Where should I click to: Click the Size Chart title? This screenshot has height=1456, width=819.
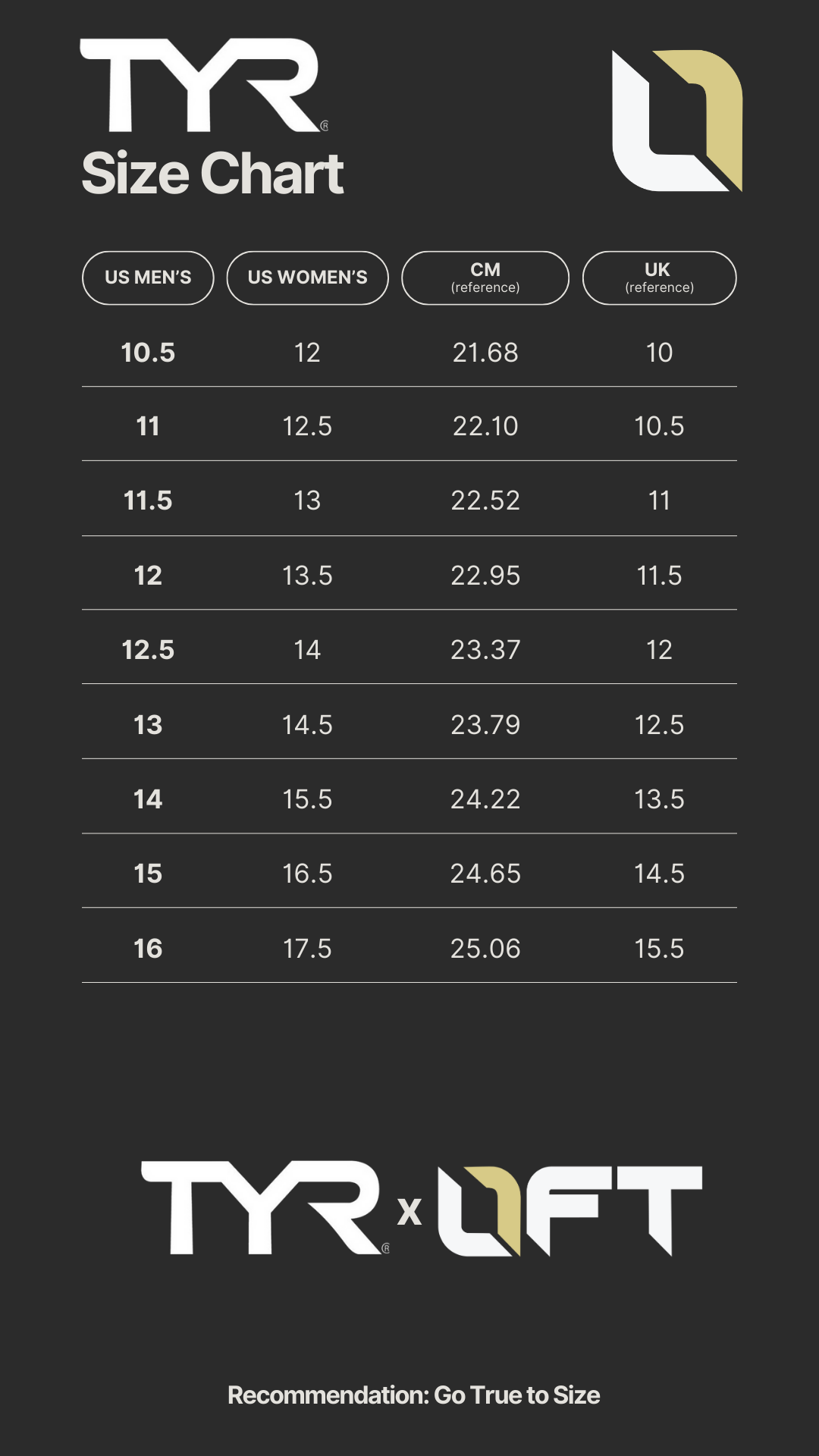pyautogui.click(x=212, y=174)
